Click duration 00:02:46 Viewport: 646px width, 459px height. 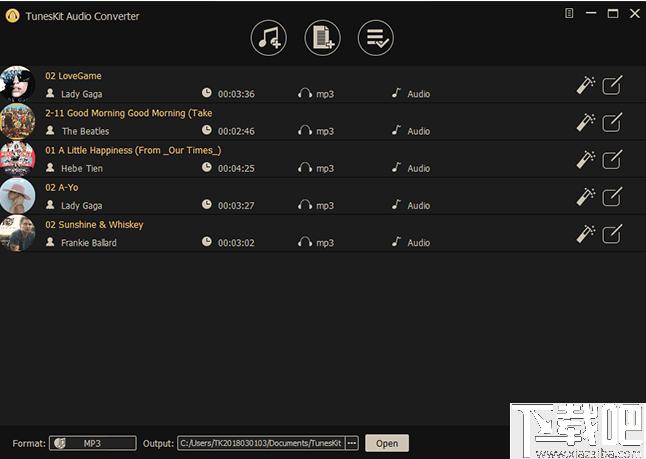pyautogui.click(x=236, y=131)
